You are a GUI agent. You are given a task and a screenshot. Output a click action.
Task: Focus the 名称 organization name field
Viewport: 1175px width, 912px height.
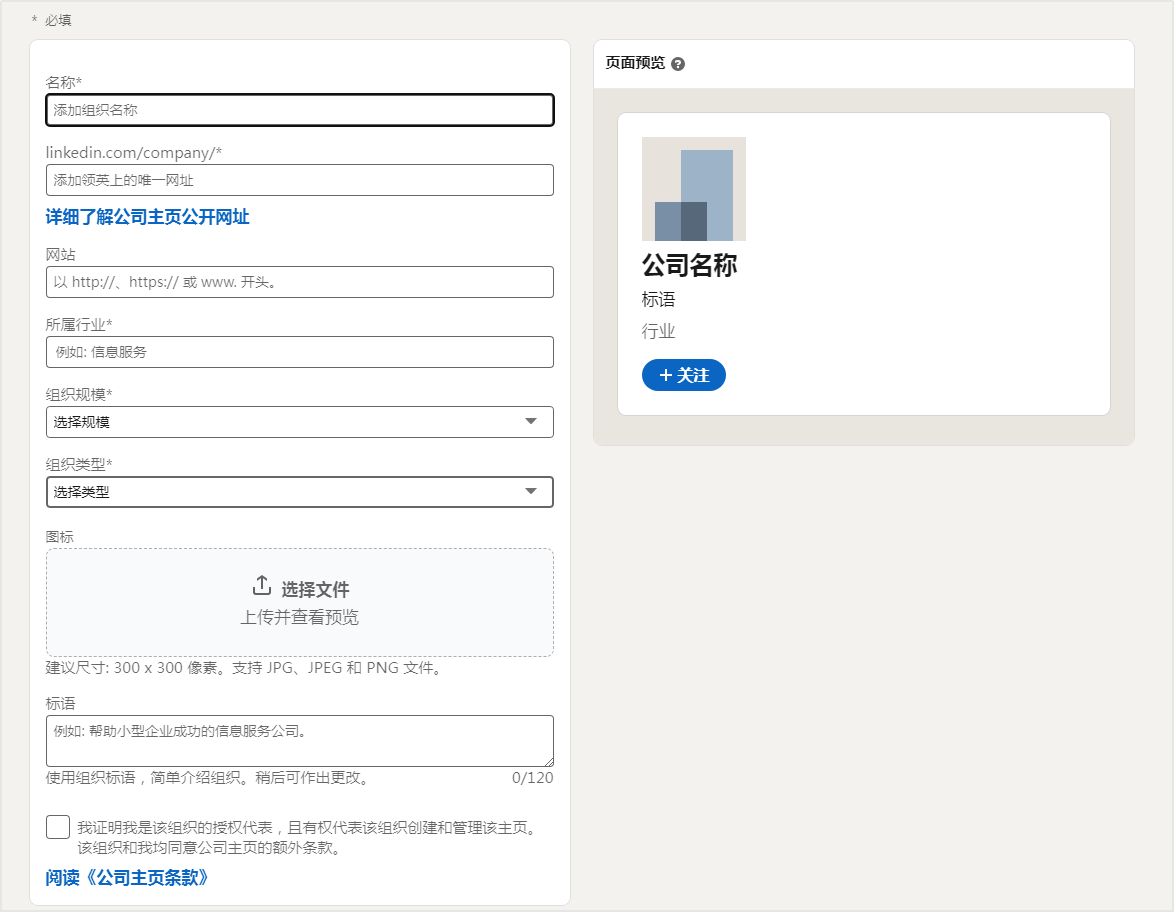(x=299, y=110)
